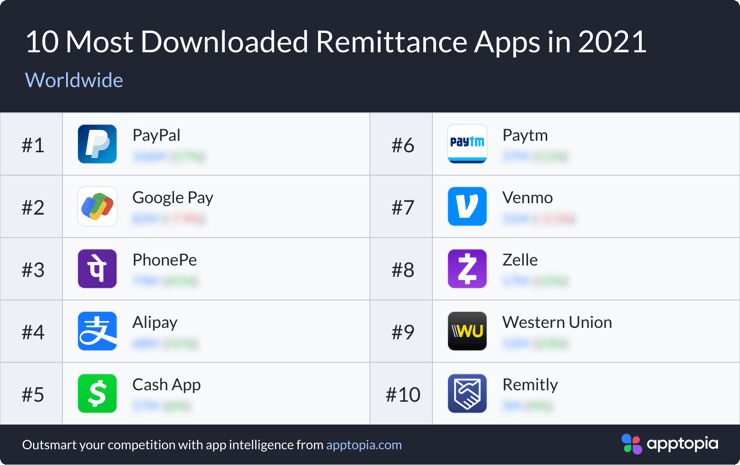Click the #1 rank cell
Image resolution: width=740 pixels, height=465 pixels.
[33, 145]
